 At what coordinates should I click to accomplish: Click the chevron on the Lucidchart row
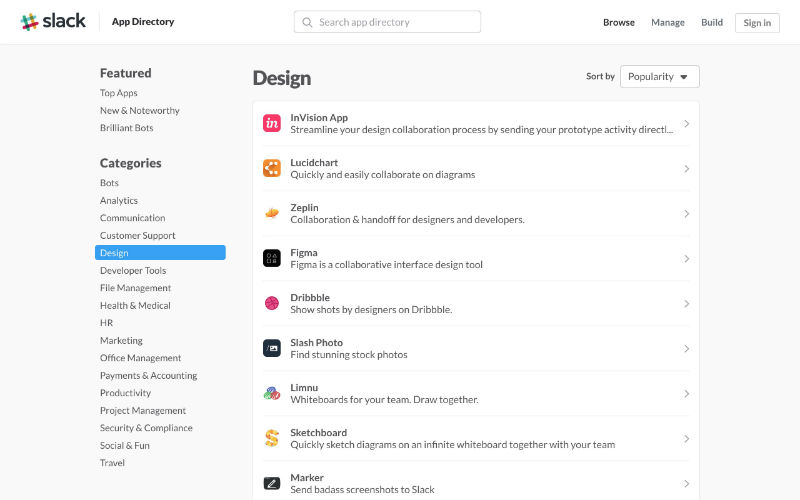click(687, 169)
